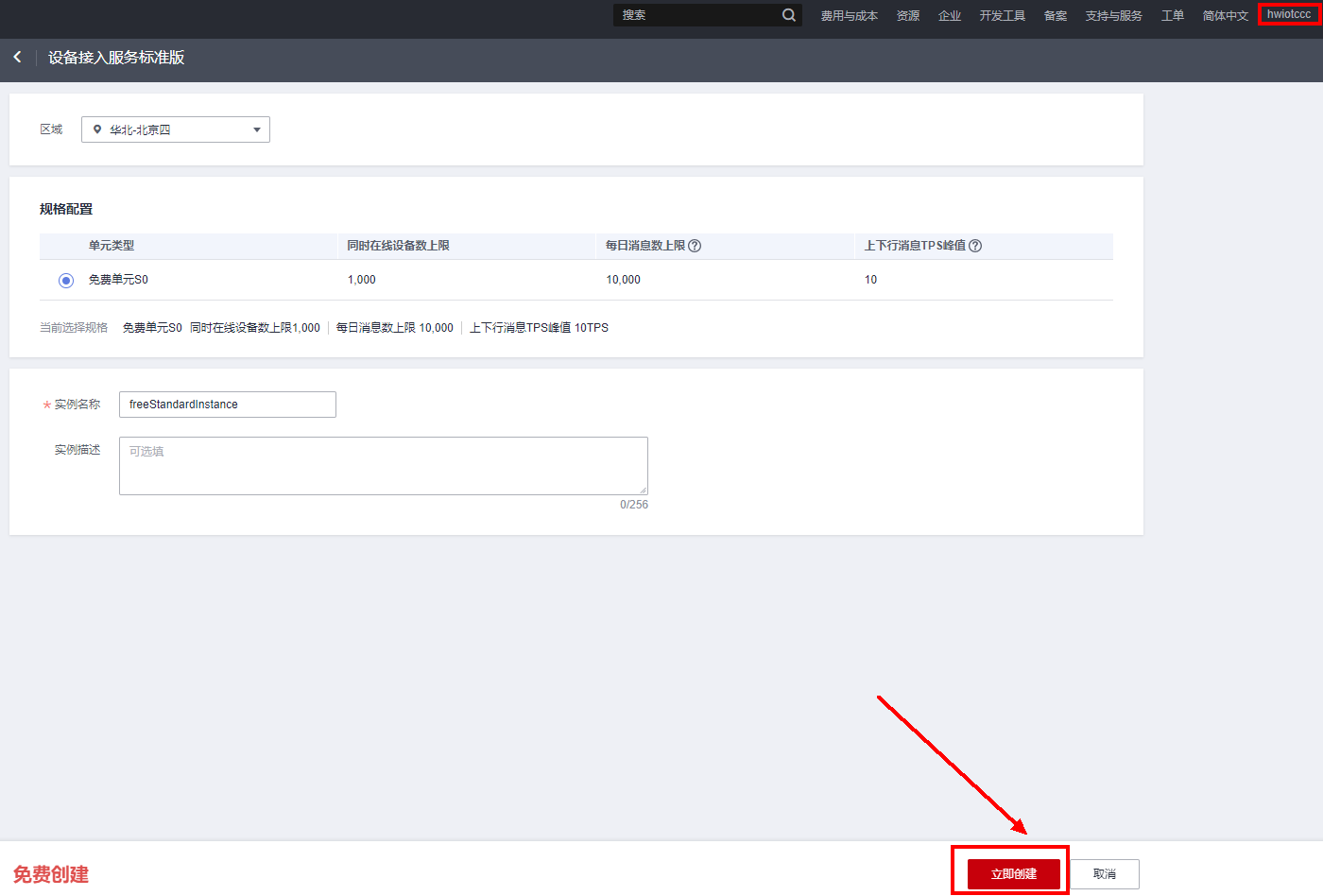
Task: Click the 0/256 character counter
Action: point(634,505)
